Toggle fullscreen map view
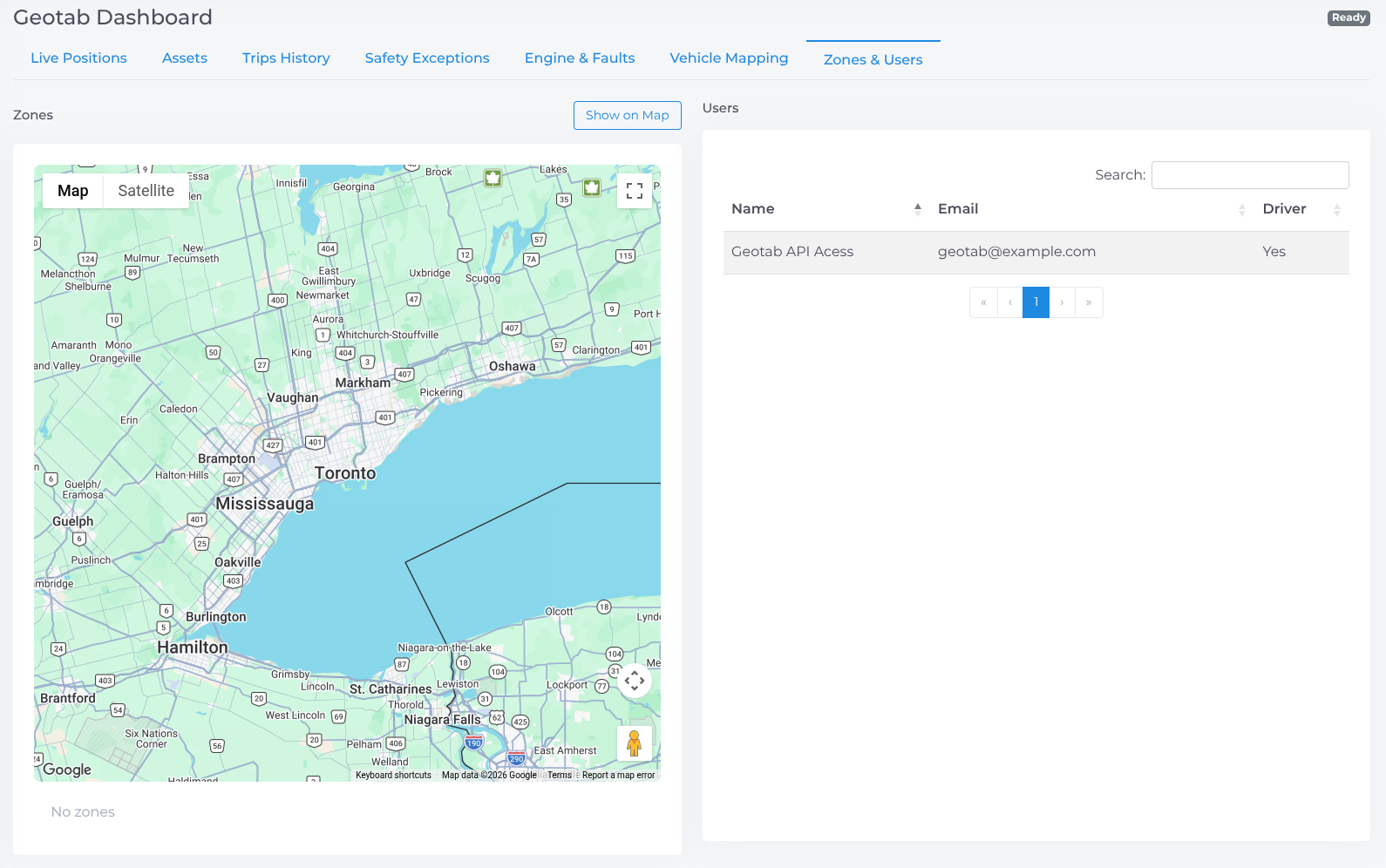The width and height of the screenshot is (1386, 868). [635, 191]
